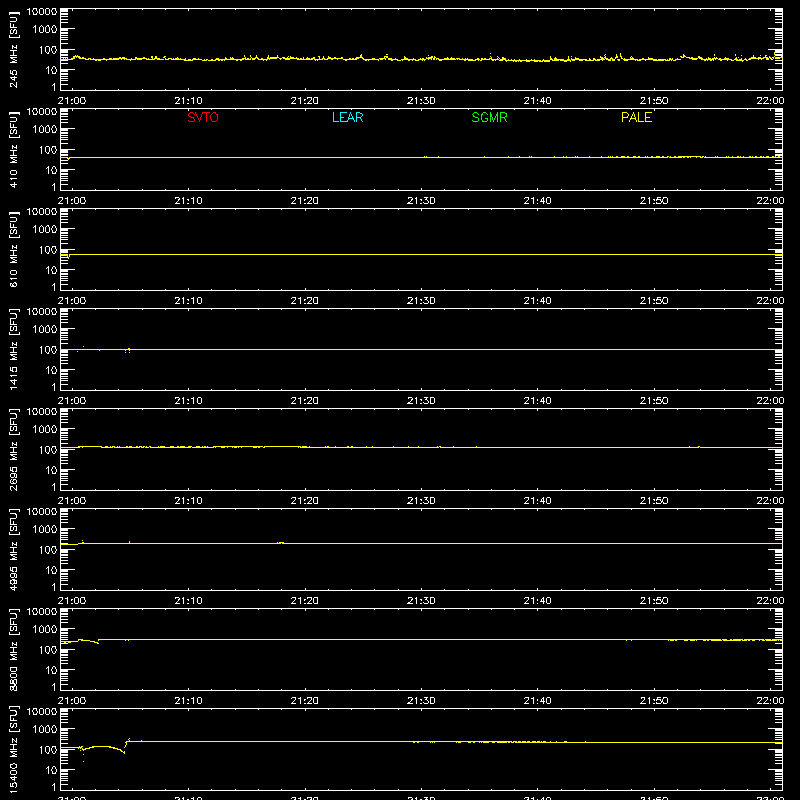Click the "2695 MHz [SFU]" axis title
Screen dimensions: 800x800
[14, 449]
